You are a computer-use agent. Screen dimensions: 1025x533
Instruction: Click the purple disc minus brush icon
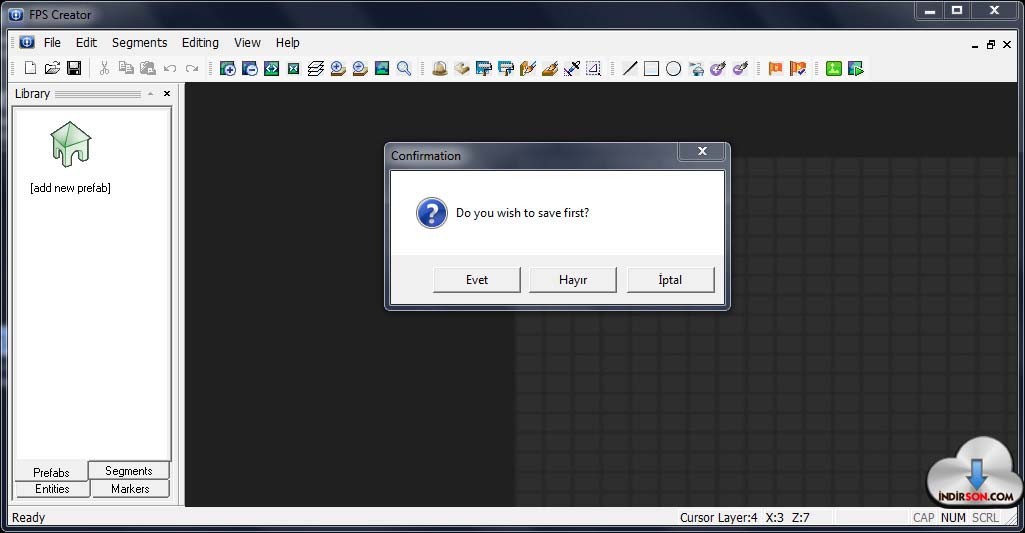(x=740, y=68)
